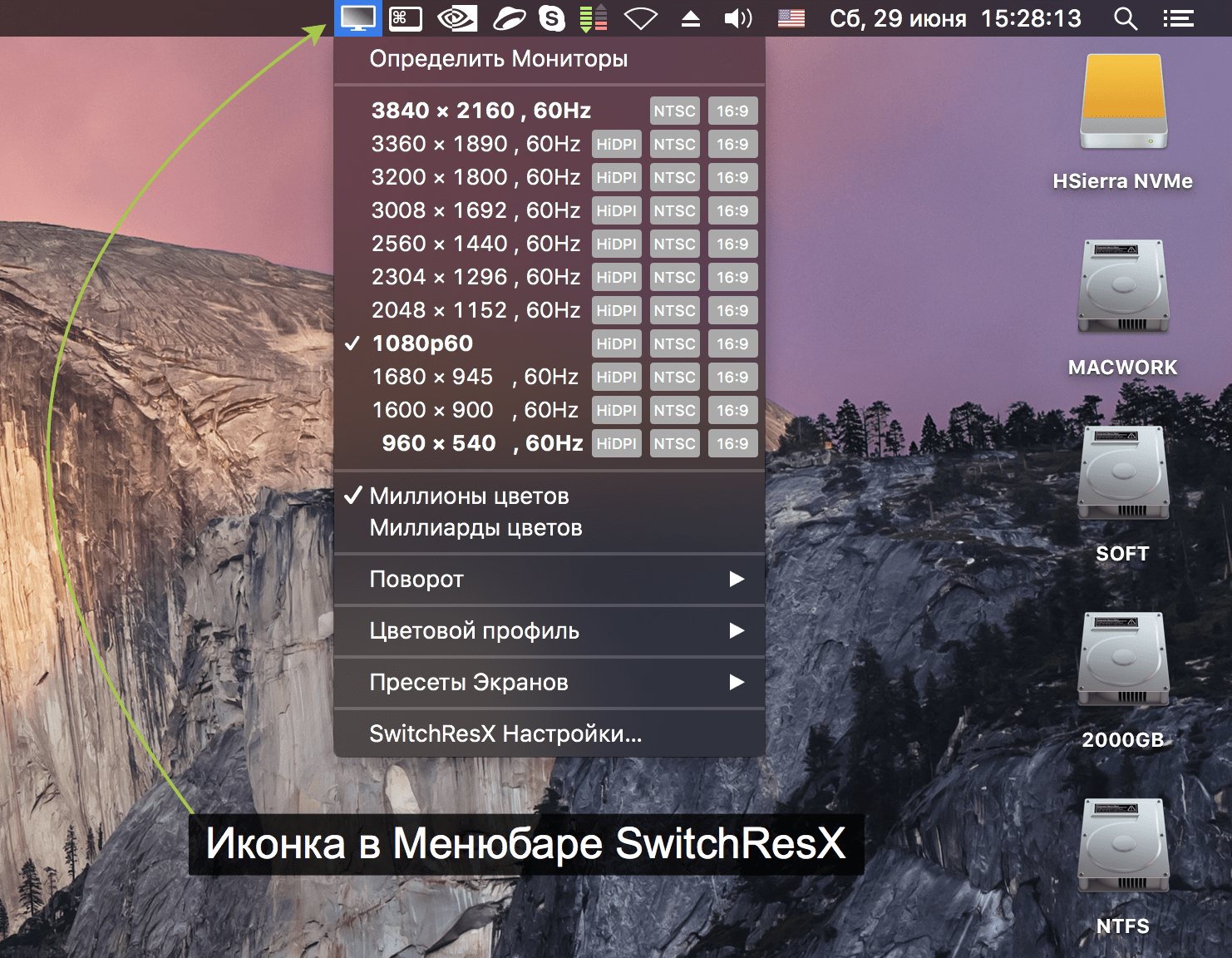Viewport: 1232px width, 958px height.
Task: Click the 2000GB drive label
Action: point(1123,740)
